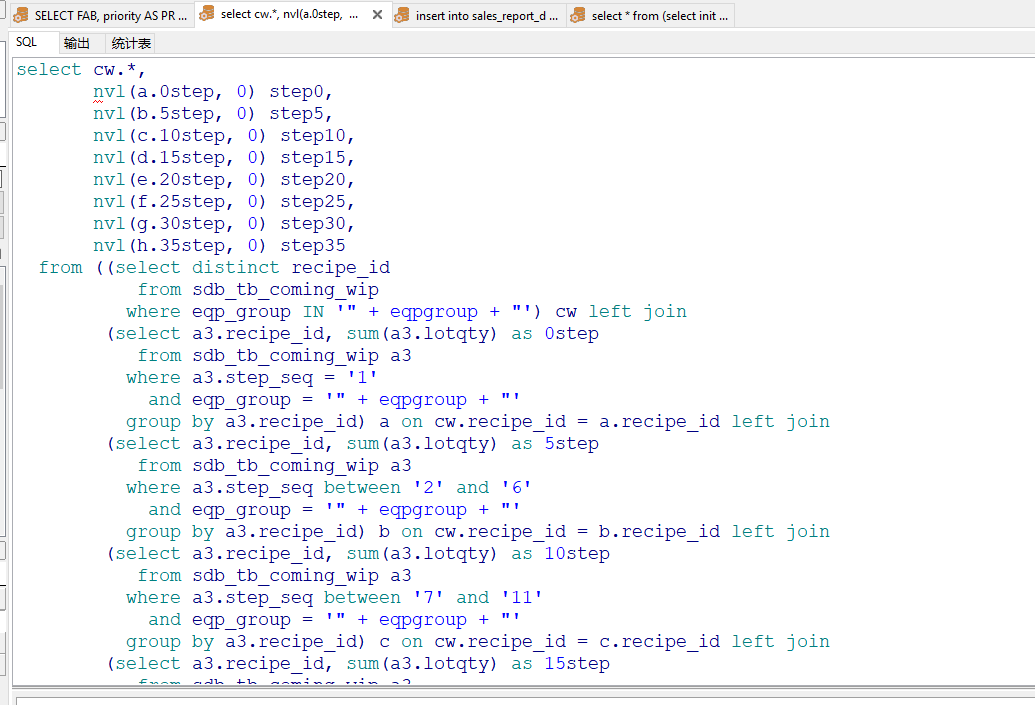The height and width of the screenshot is (705, 1035).
Task: Click 'cw.recipe_id = c.recipe_id left join' line
Action: [x=478, y=642]
